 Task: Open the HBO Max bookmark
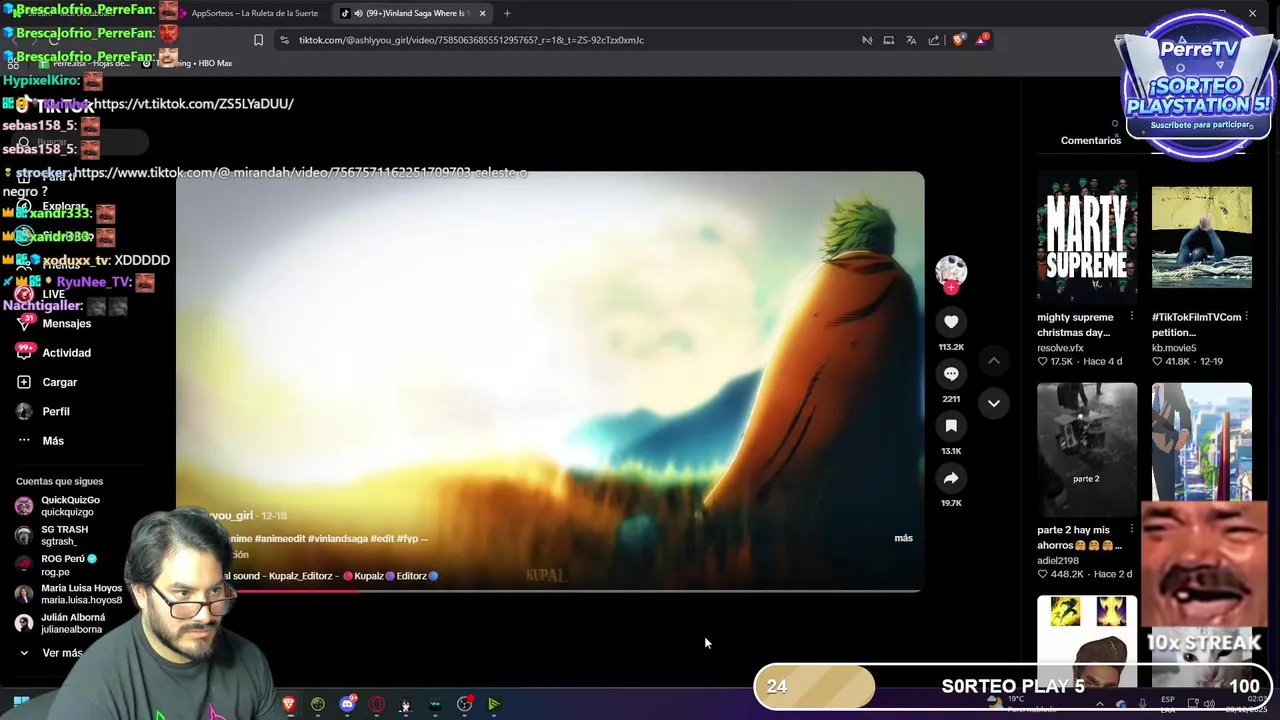click(x=190, y=63)
